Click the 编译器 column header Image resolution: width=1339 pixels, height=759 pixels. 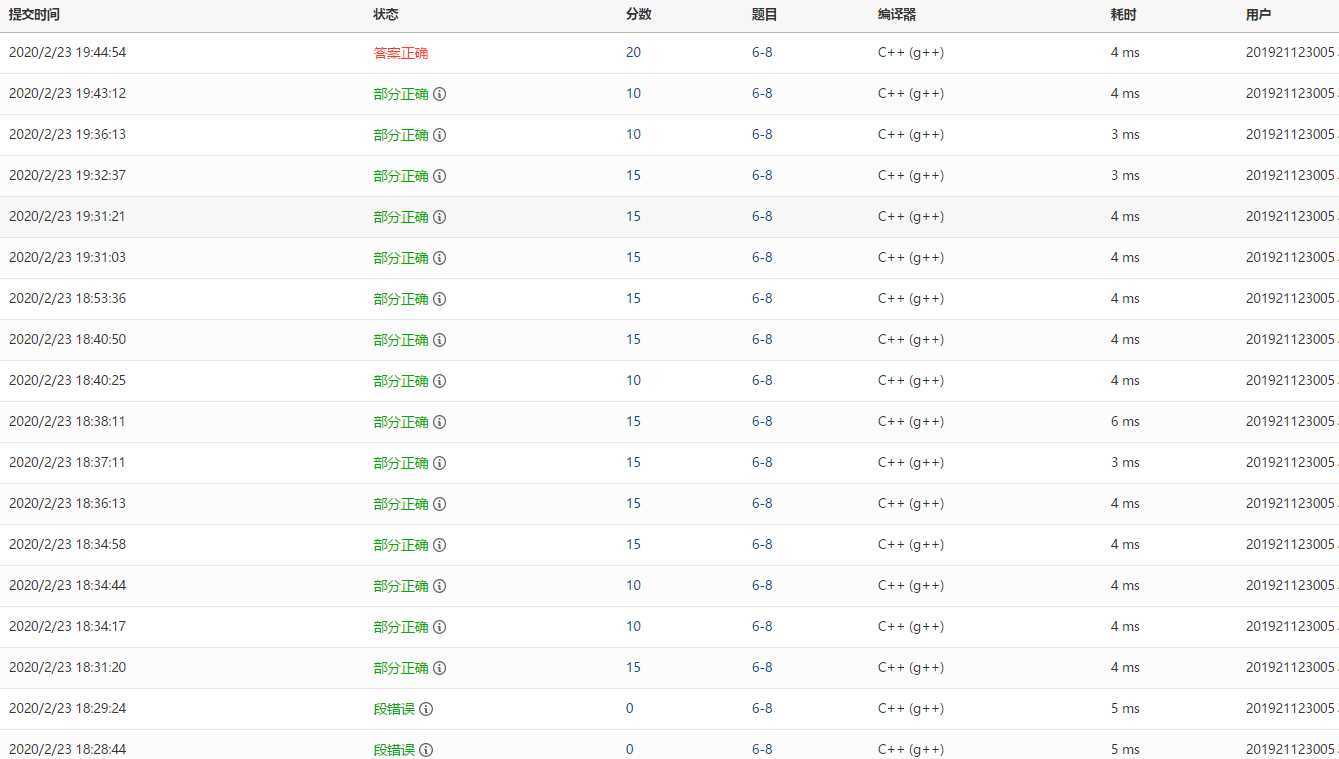click(897, 15)
